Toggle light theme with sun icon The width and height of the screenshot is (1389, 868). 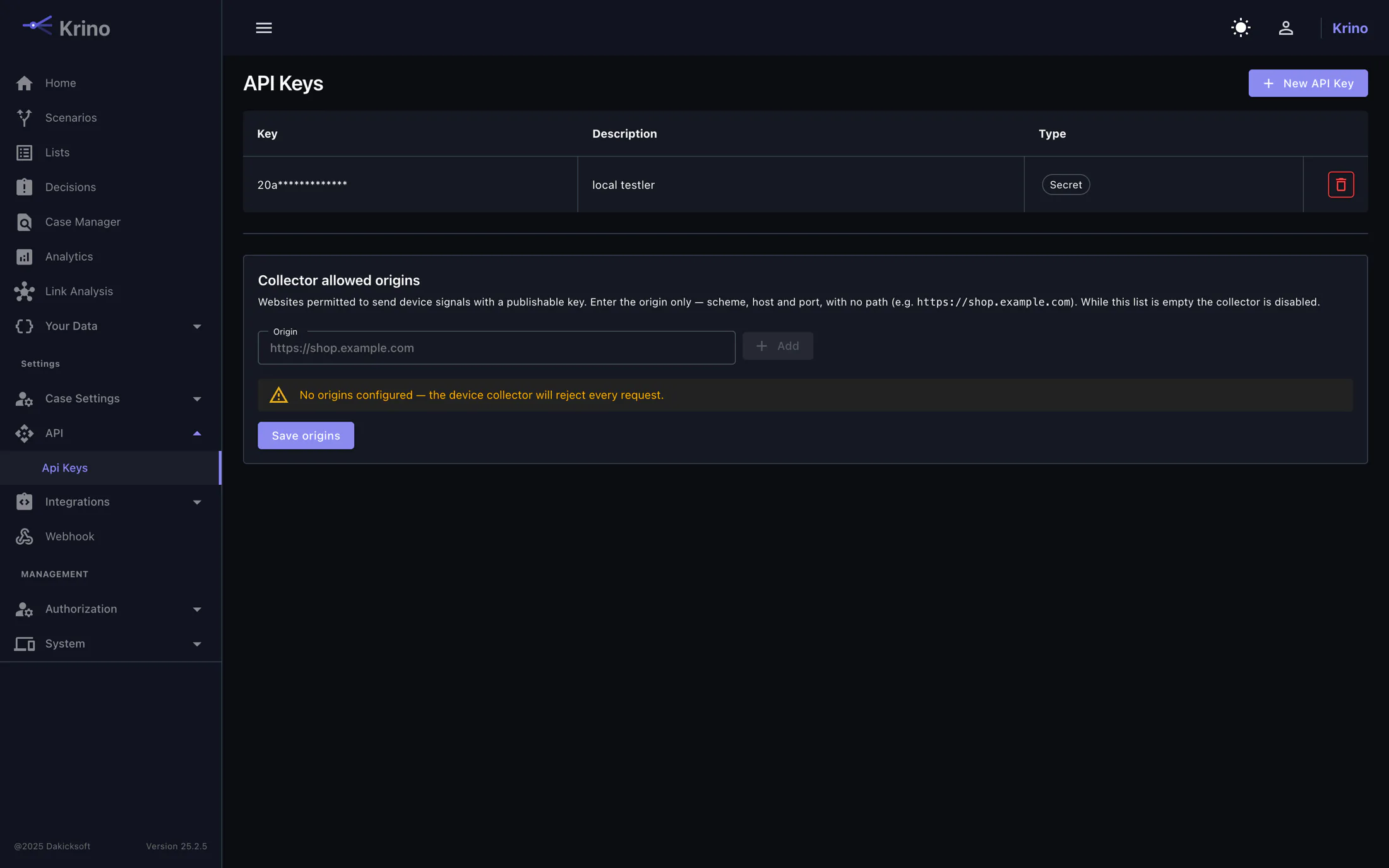[1241, 28]
